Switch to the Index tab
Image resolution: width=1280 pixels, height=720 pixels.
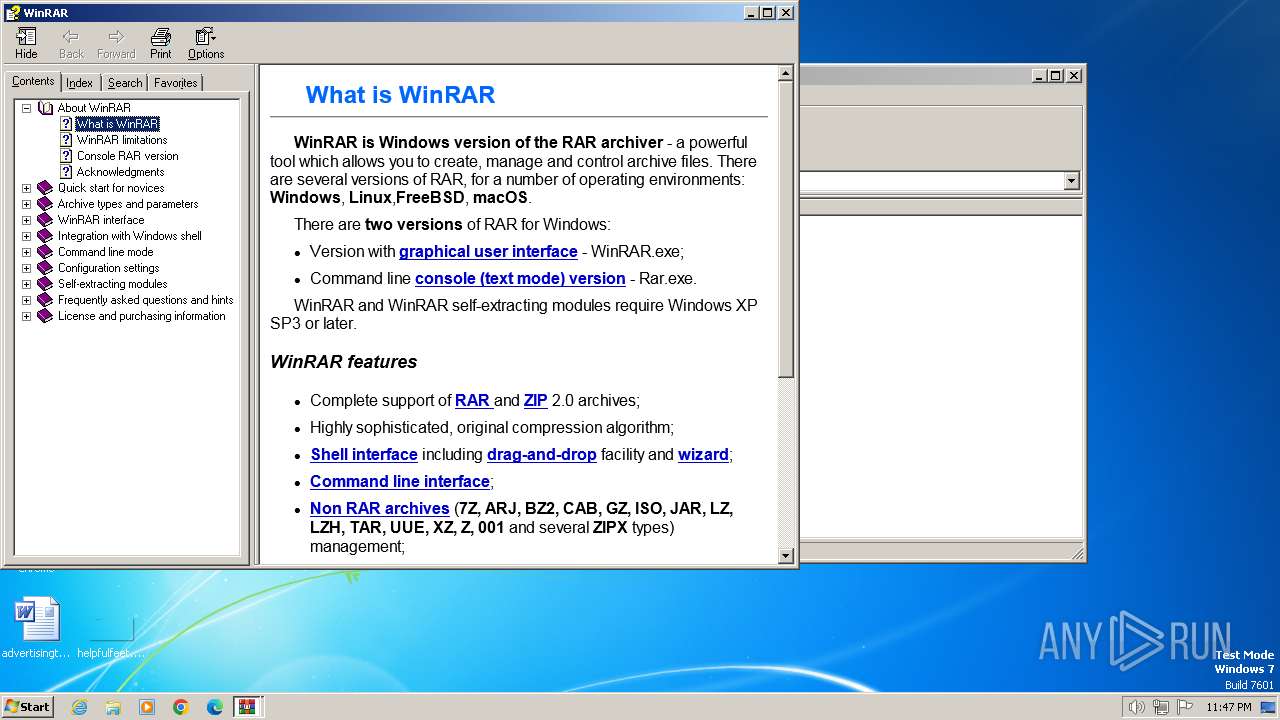[80, 83]
